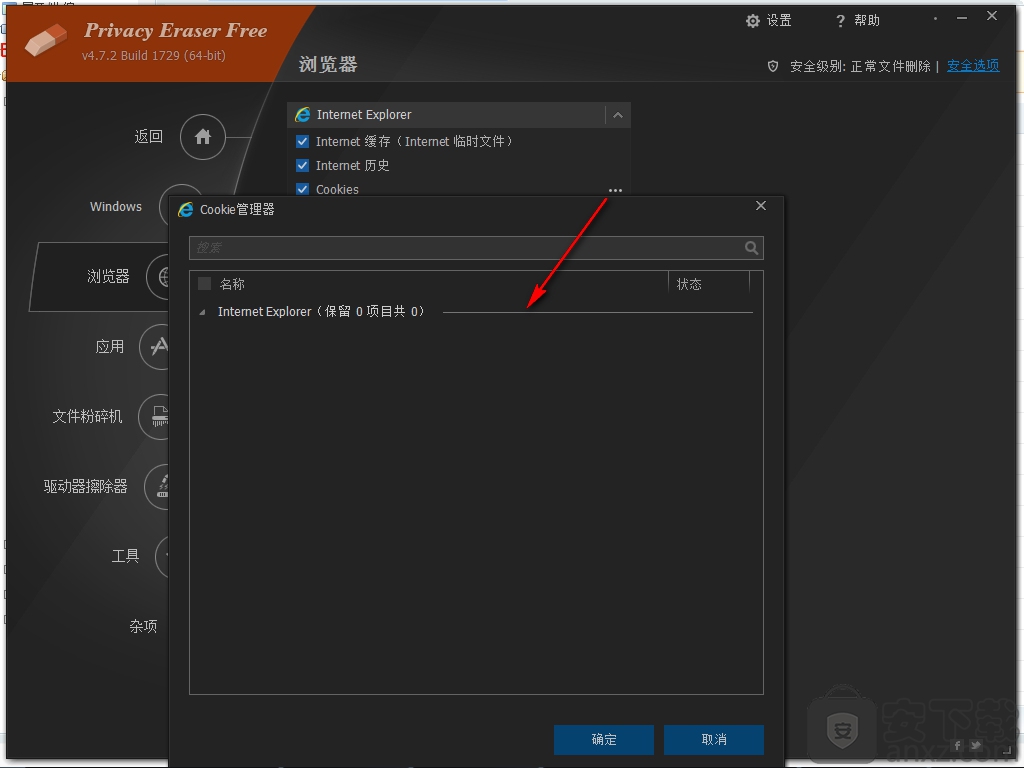Screen dimensions: 1024x768
Task: Click the Internet Explorer section header
Action: pyautogui.click(x=459, y=115)
